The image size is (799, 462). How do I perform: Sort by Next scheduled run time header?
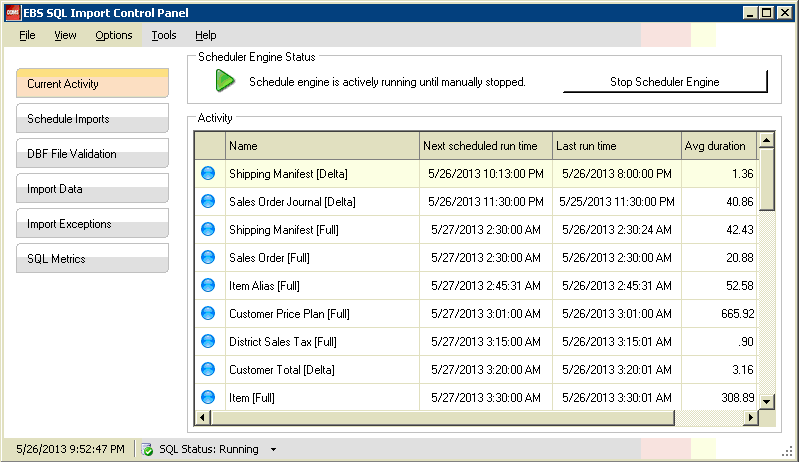click(486, 146)
